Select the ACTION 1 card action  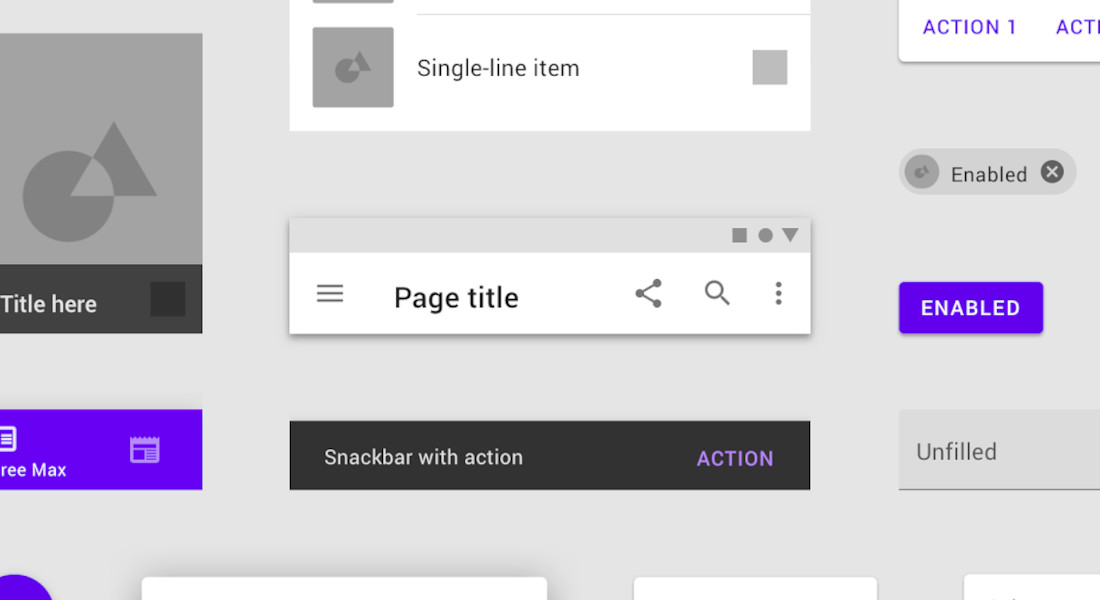(x=969, y=27)
